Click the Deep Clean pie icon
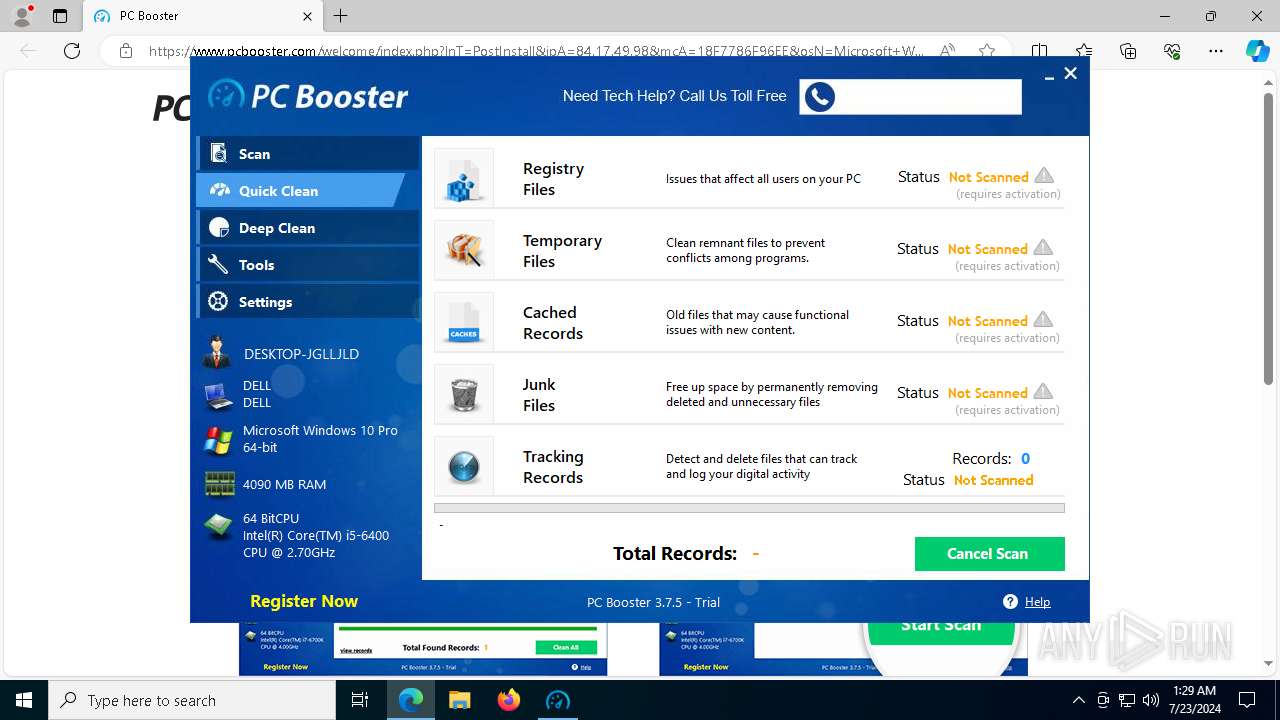 pyautogui.click(x=218, y=228)
